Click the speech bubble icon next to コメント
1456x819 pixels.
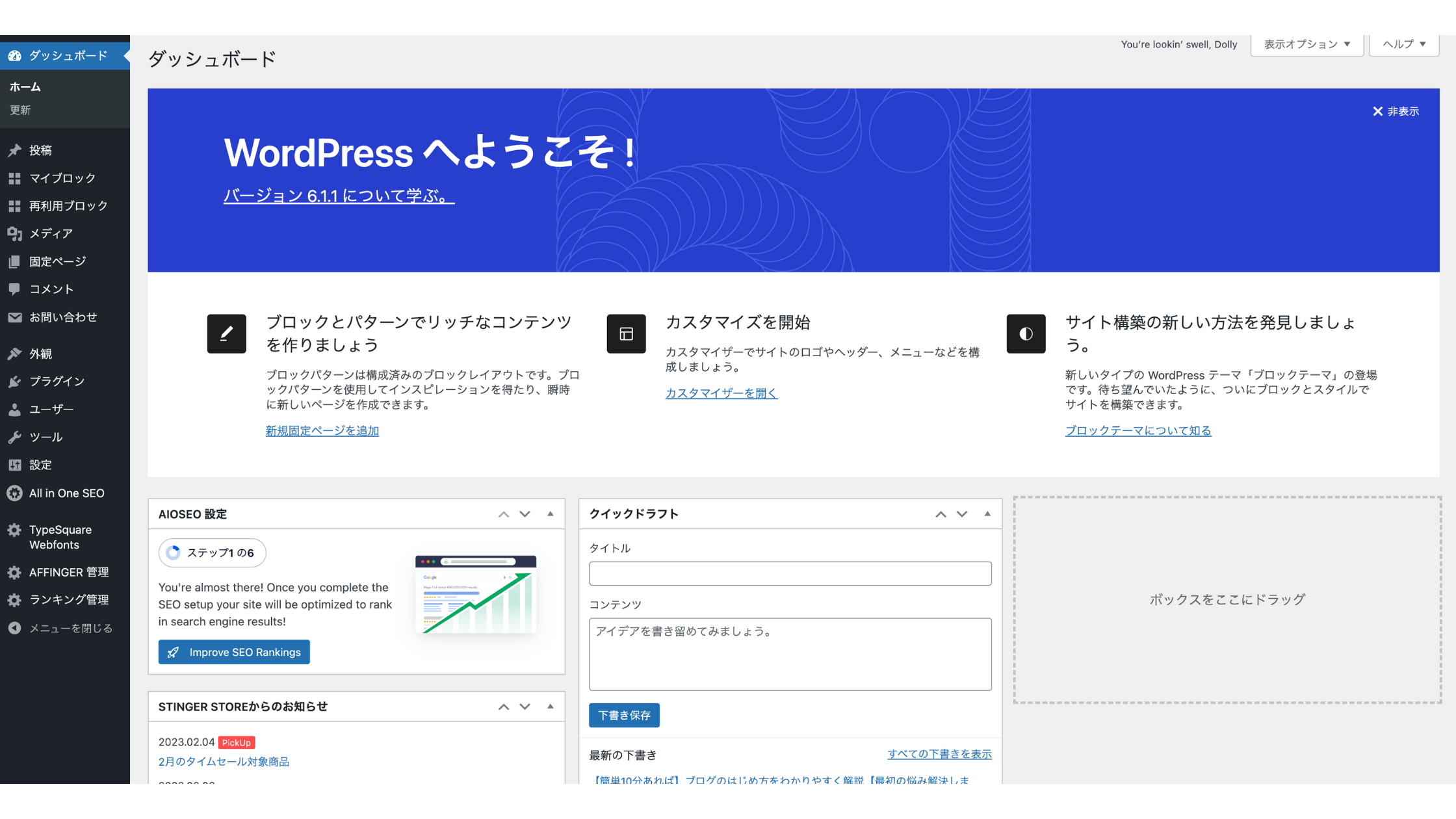[14, 289]
